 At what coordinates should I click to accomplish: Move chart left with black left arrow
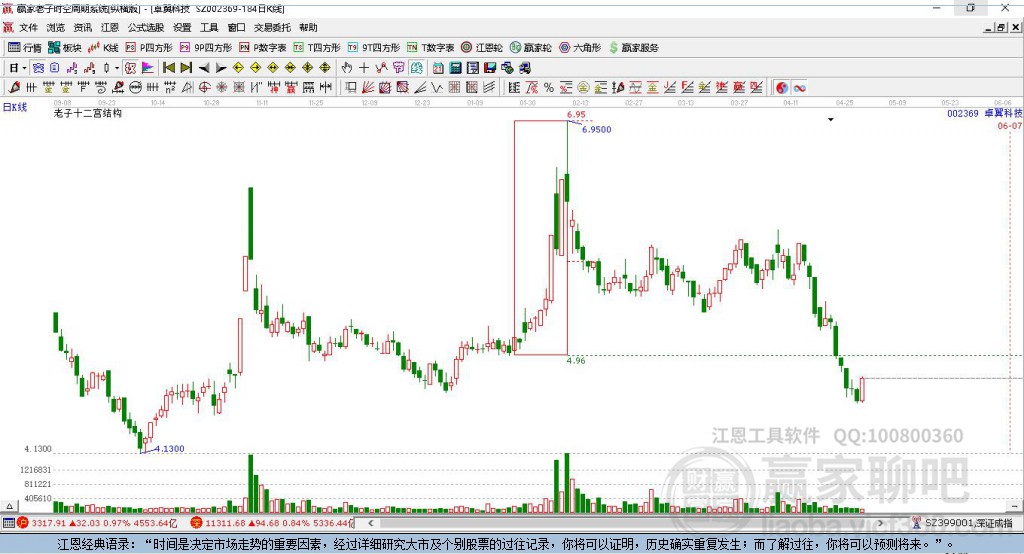[x=204, y=68]
